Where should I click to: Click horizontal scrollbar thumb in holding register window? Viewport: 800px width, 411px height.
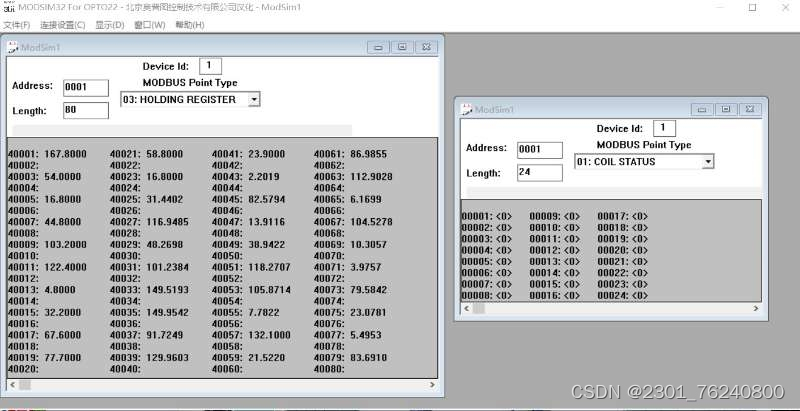point(24,384)
